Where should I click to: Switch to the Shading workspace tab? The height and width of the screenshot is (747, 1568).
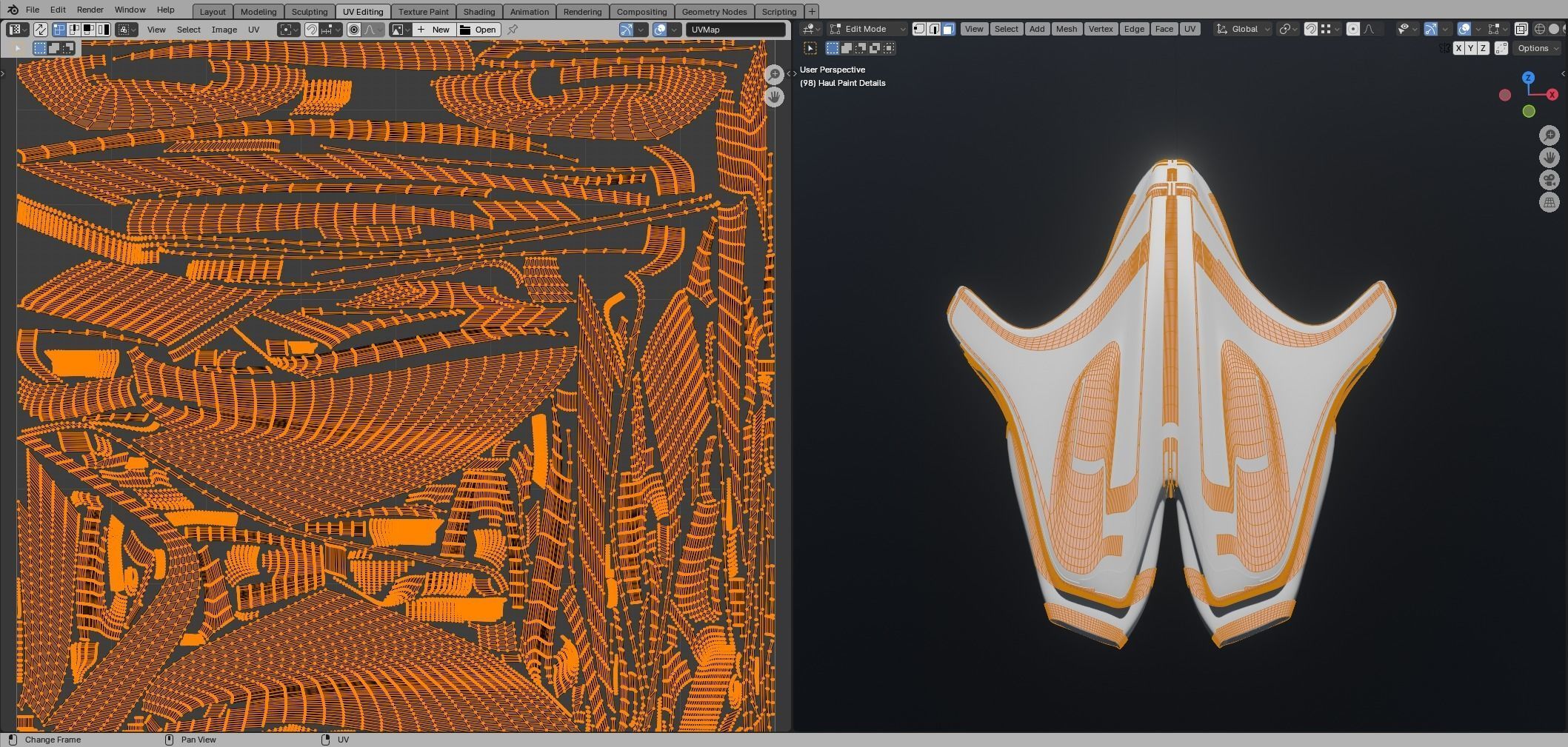pos(479,11)
